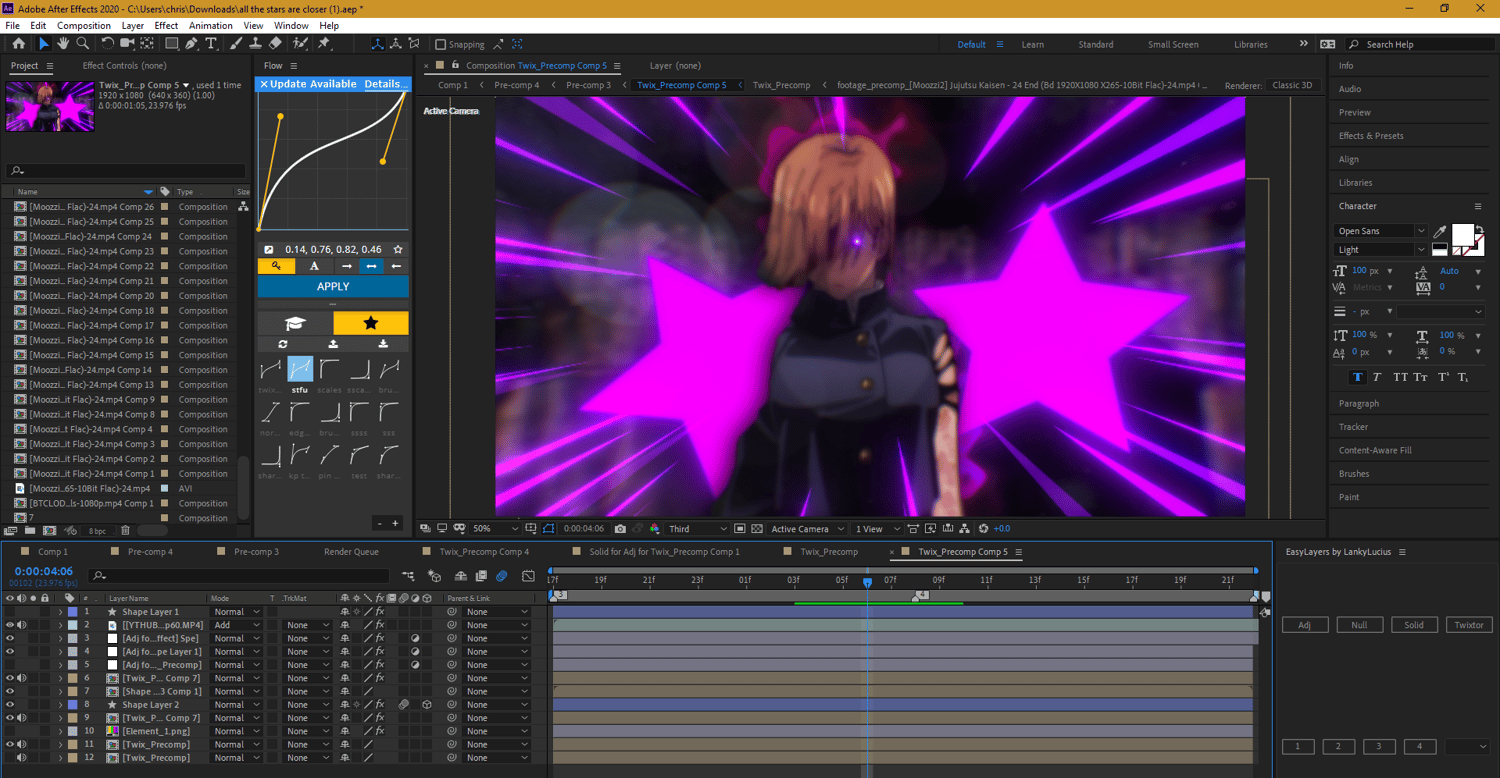Open the Animation menu
The image size is (1500, 778).
[x=211, y=25]
